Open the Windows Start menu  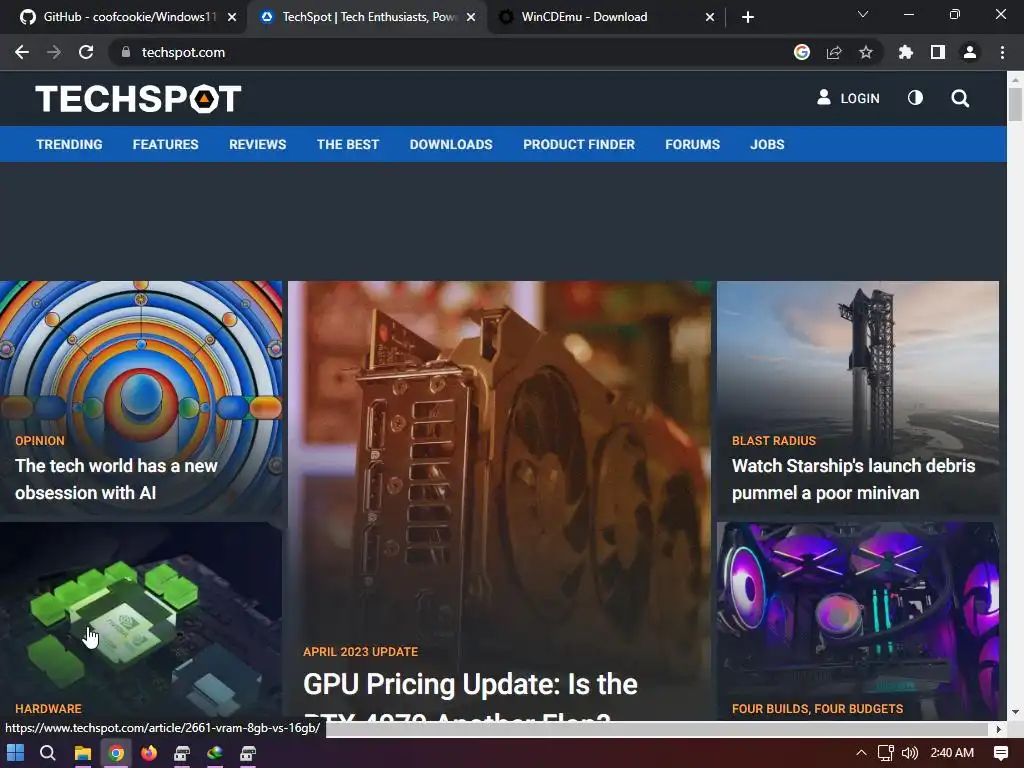tap(15, 753)
